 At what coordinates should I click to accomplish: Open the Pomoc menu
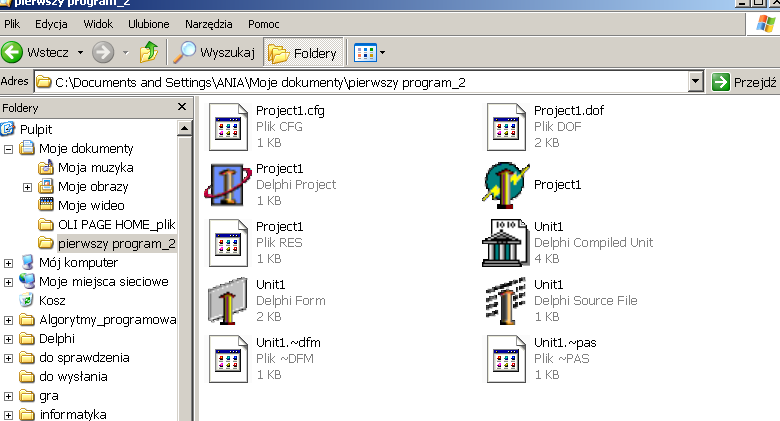264,24
